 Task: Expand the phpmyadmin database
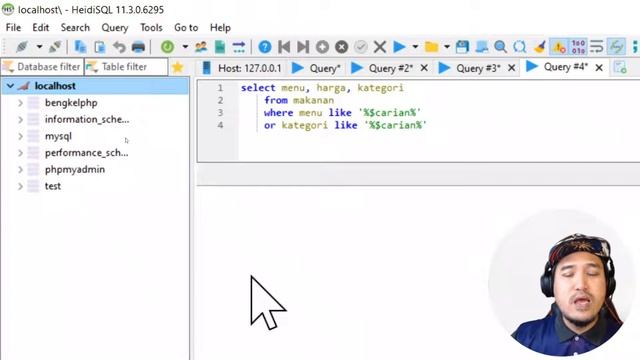pyautogui.click(x=20, y=169)
